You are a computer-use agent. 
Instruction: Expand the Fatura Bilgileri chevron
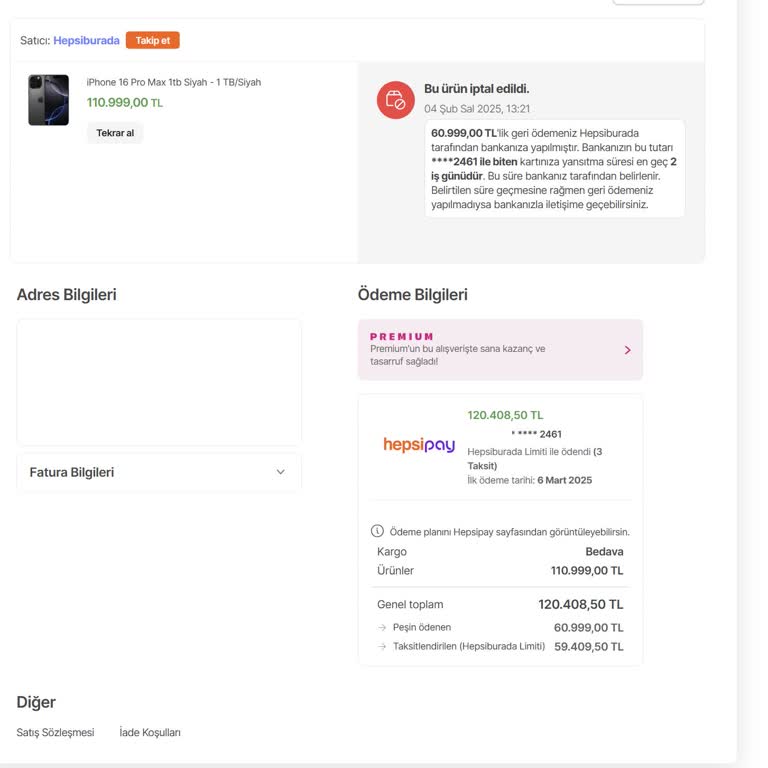[281, 472]
